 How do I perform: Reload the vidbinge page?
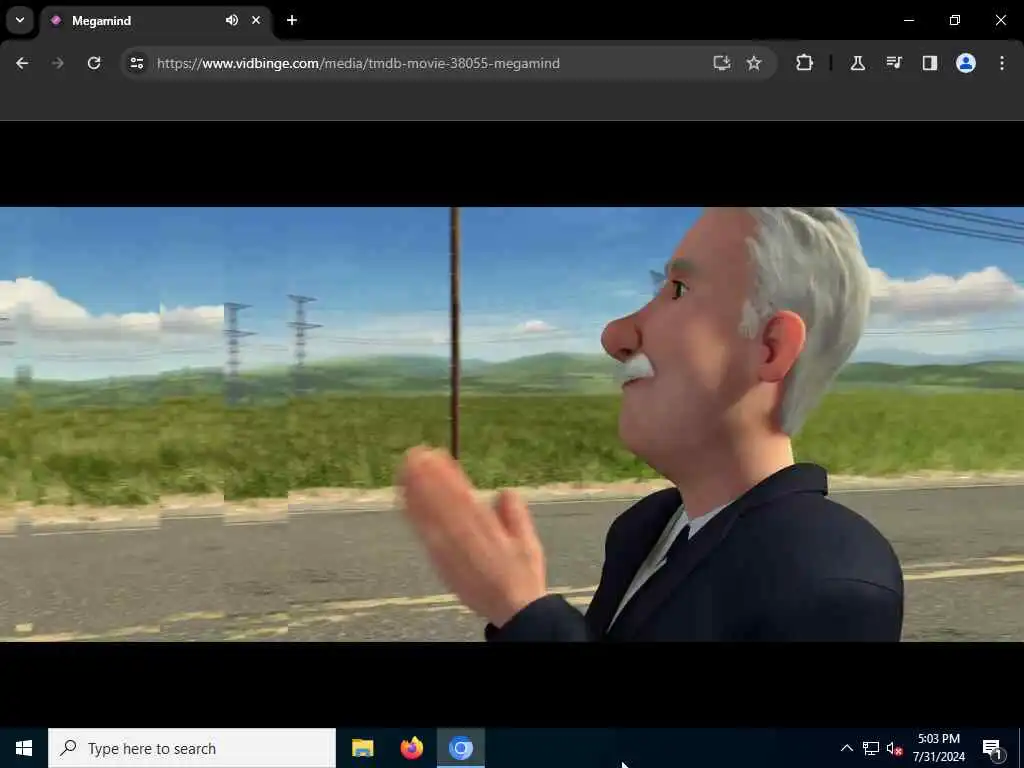coord(94,63)
